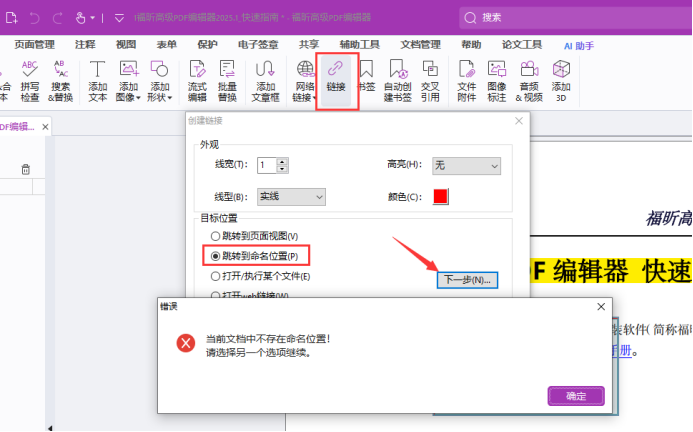This screenshot has height=432, width=693.
Task: Expand the 添加形状 dropdown arrow
Action: (x=170, y=98)
